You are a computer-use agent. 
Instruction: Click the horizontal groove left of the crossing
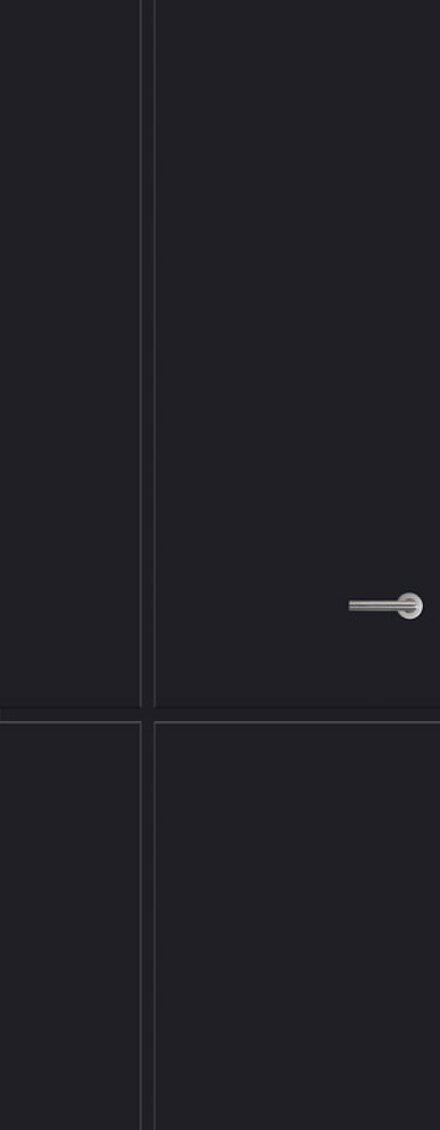pyautogui.click(x=70, y=715)
